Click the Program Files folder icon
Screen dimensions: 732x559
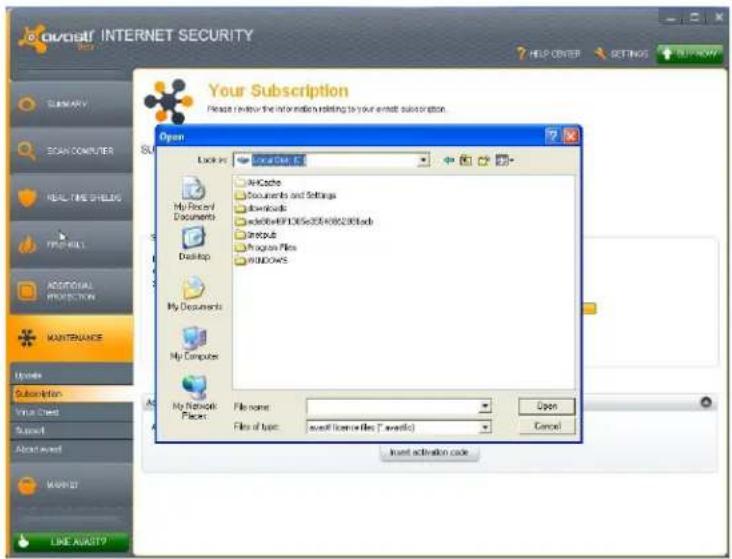(240, 248)
